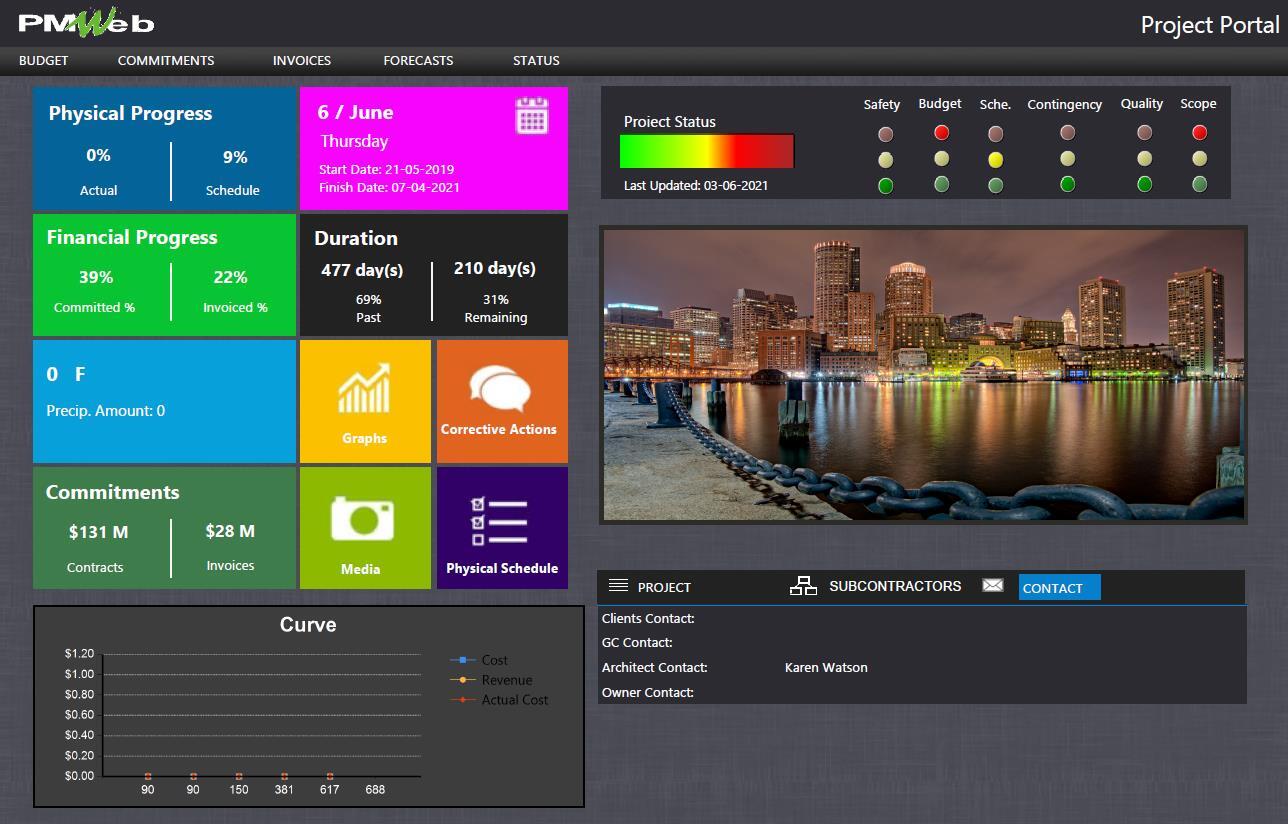Screen dimensions: 1288x824
Task: Click the envelope icon beside CONTACT
Action: [x=992, y=585]
